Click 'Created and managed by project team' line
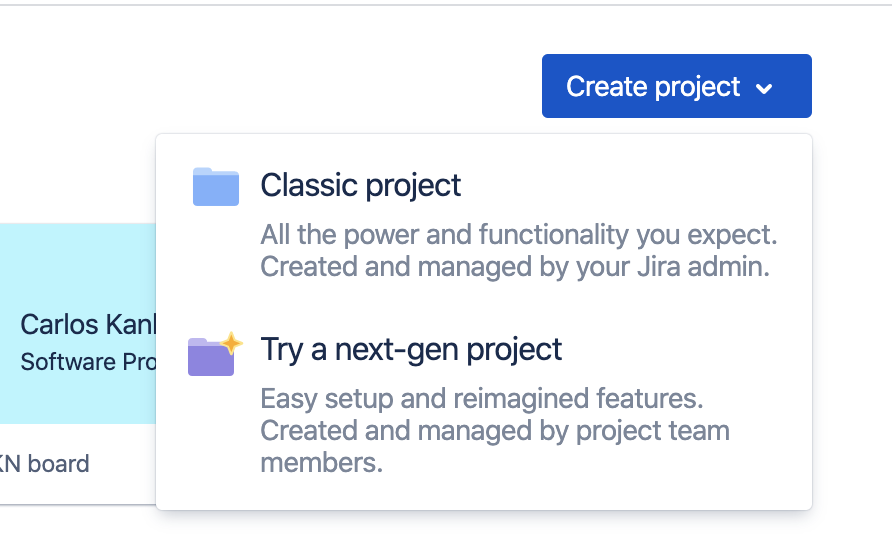 [495, 431]
